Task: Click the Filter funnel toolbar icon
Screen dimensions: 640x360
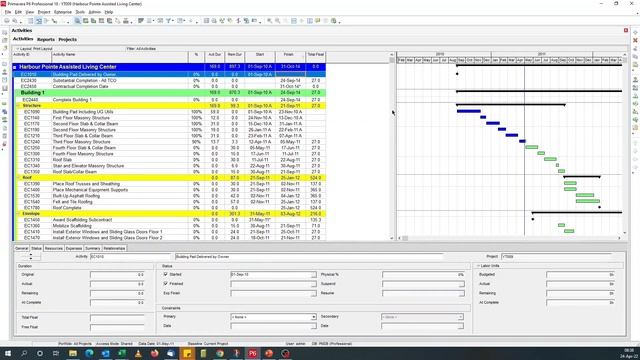Action: (168, 21)
